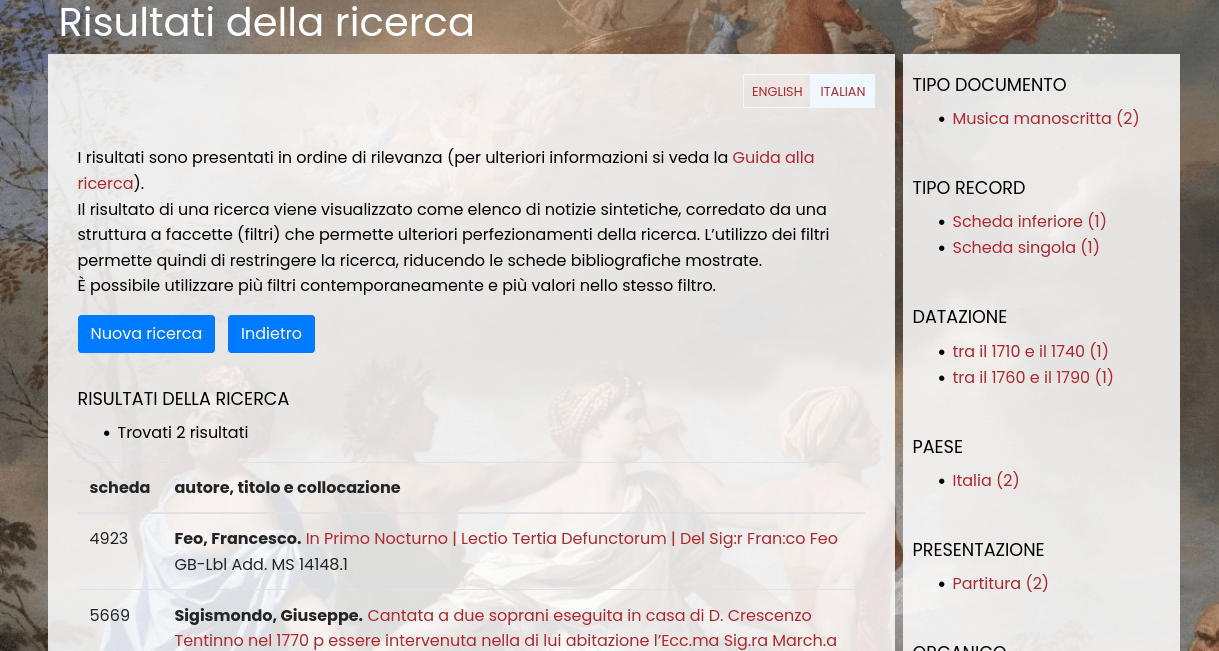This screenshot has height=651, width=1219.
Task: Filter by Scheda inferiore (1)
Action: coord(1029,221)
